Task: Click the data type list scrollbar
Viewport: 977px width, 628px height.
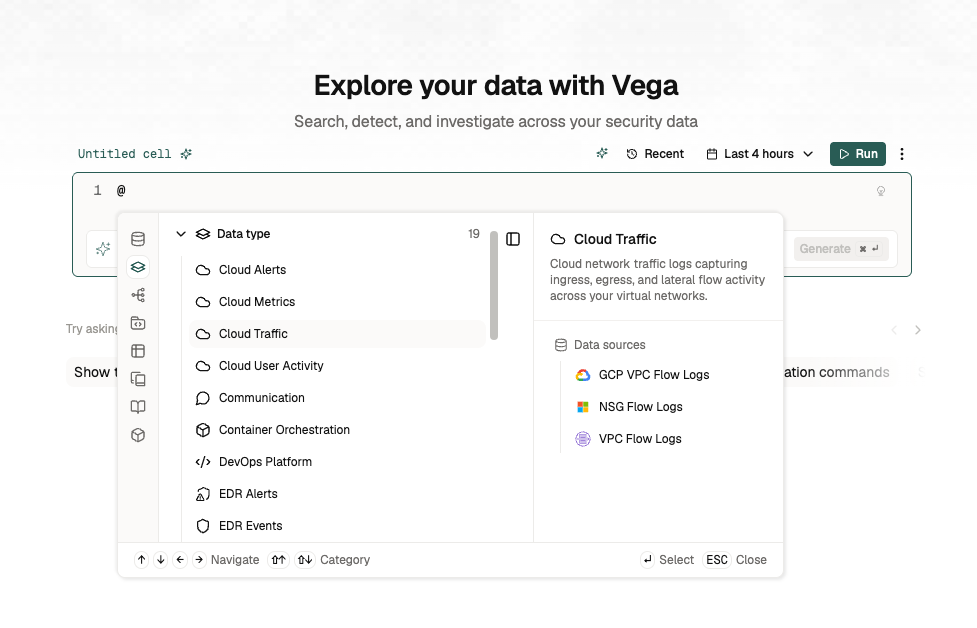Action: [494, 285]
